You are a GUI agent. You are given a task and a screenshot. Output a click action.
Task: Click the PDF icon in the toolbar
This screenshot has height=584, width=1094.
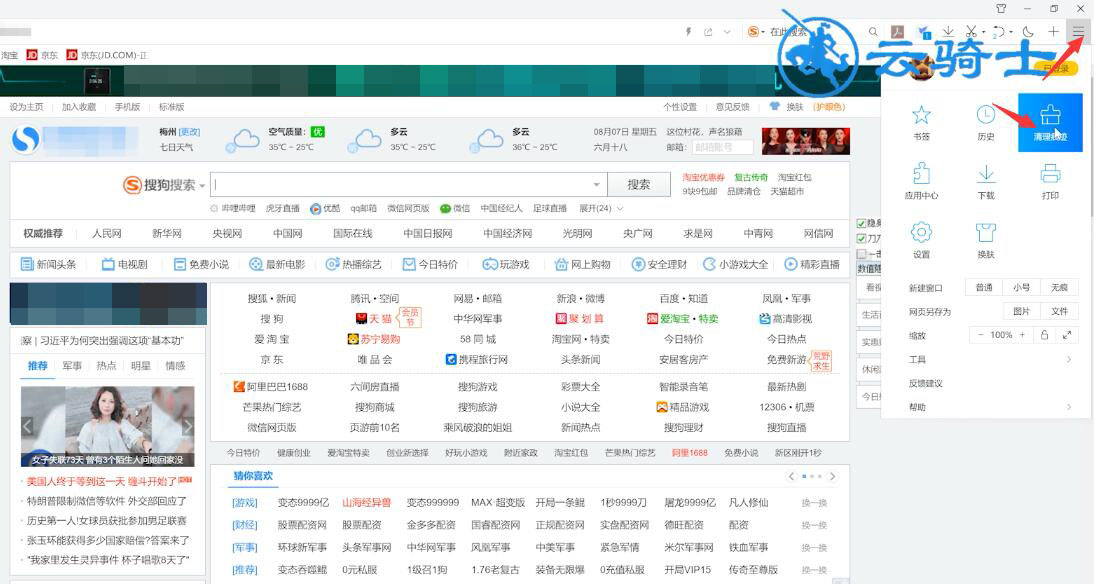coord(897,31)
